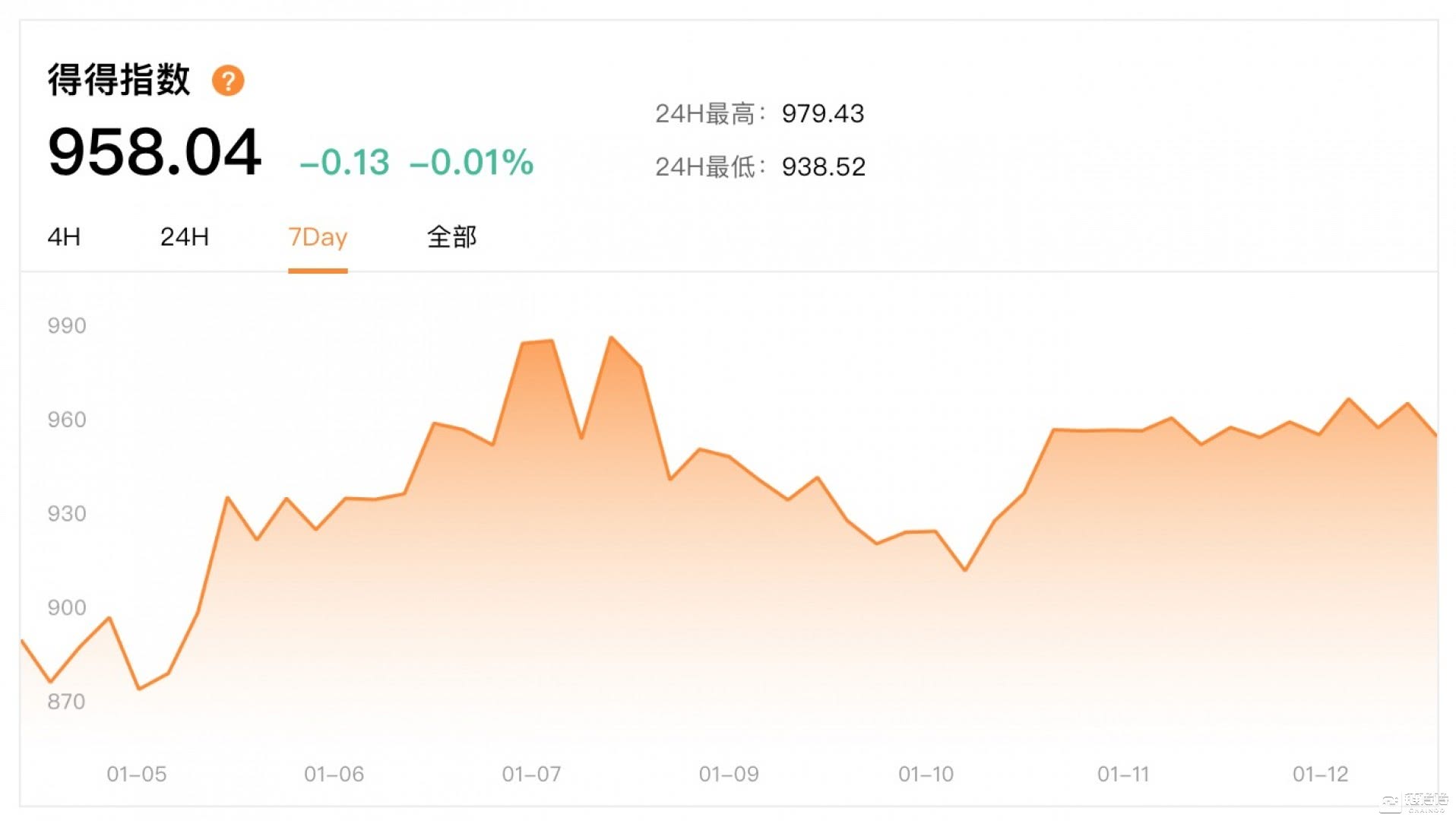The width and height of the screenshot is (1456, 821).
Task: Click the 24H最高 value 979.43
Action: click(x=822, y=114)
